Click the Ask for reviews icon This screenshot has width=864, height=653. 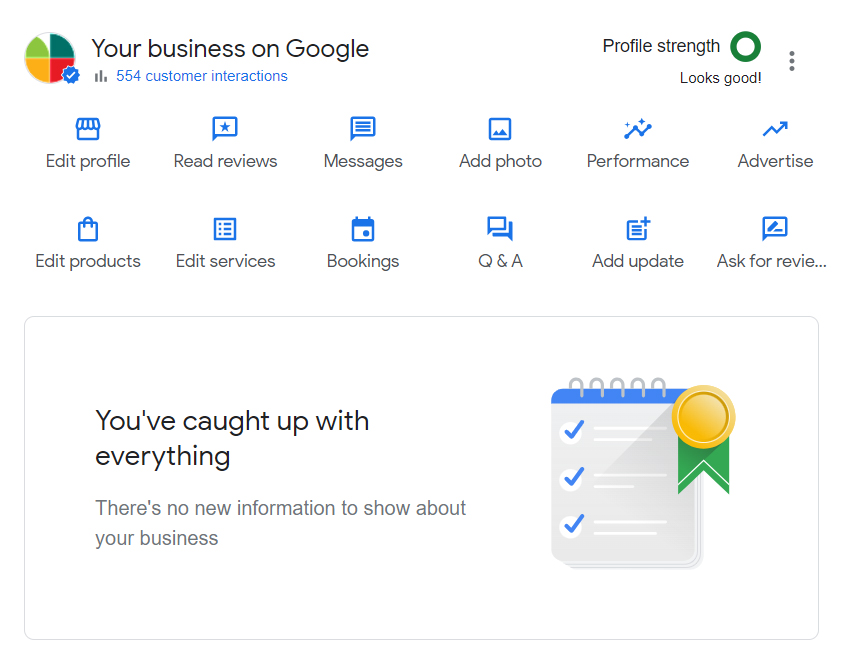click(775, 229)
